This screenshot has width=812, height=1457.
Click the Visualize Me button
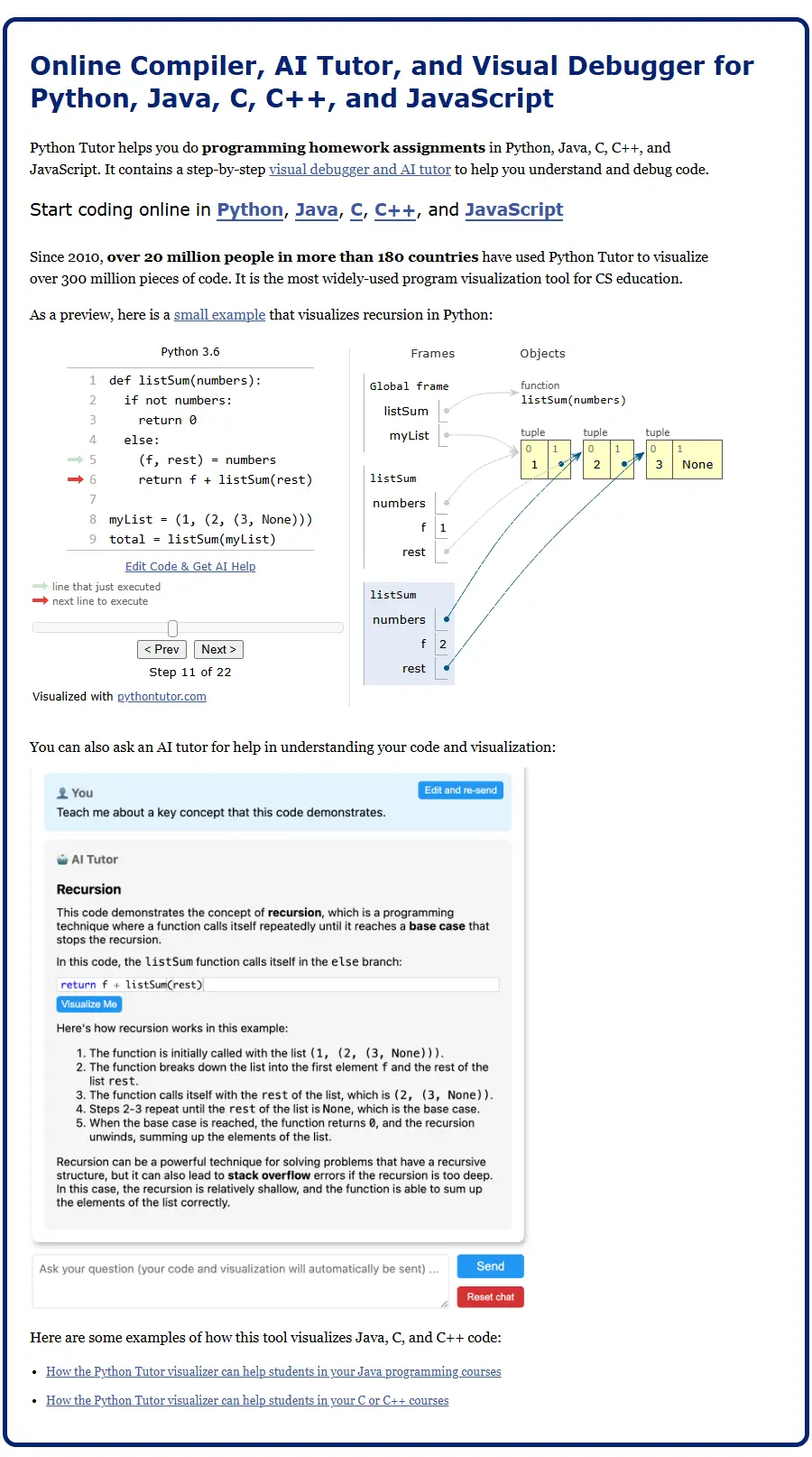pyautogui.click(x=89, y=1005)
